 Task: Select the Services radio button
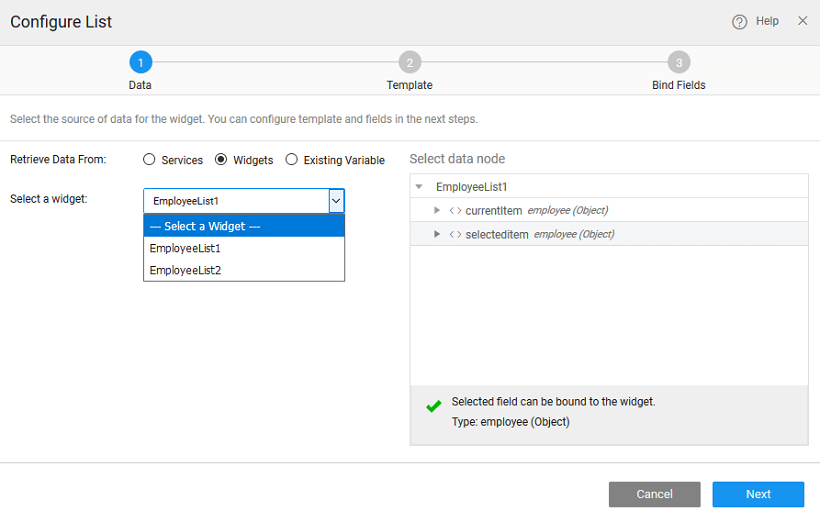149,159
